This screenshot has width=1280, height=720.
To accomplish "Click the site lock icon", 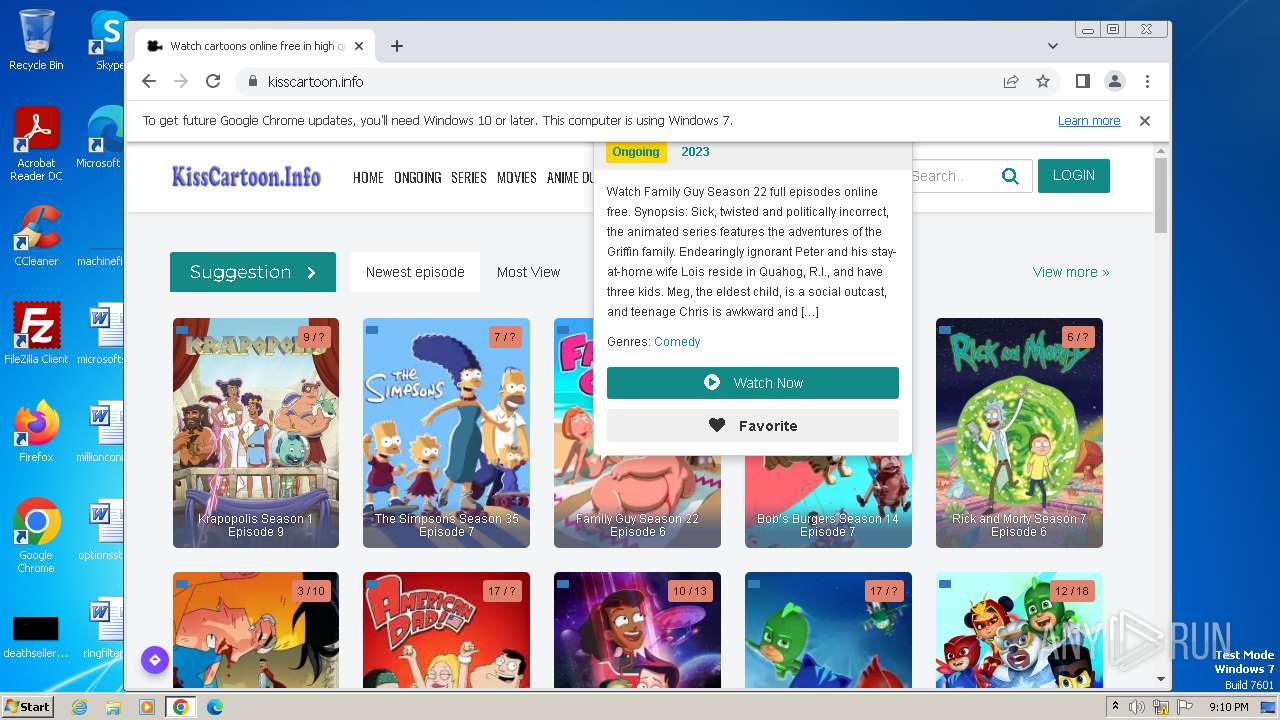I will 252,82.
